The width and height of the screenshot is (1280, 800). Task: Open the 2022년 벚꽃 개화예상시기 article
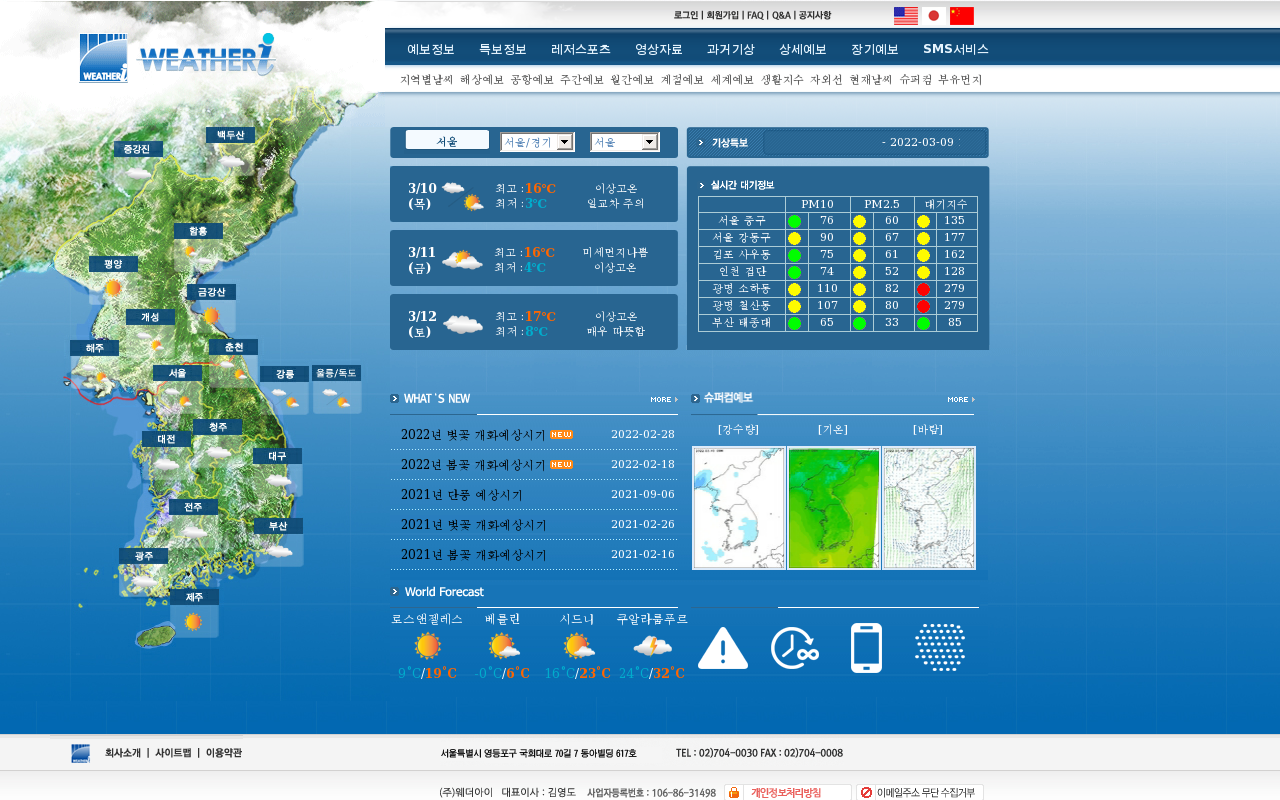pyautogui.click(x=473, y=435)
